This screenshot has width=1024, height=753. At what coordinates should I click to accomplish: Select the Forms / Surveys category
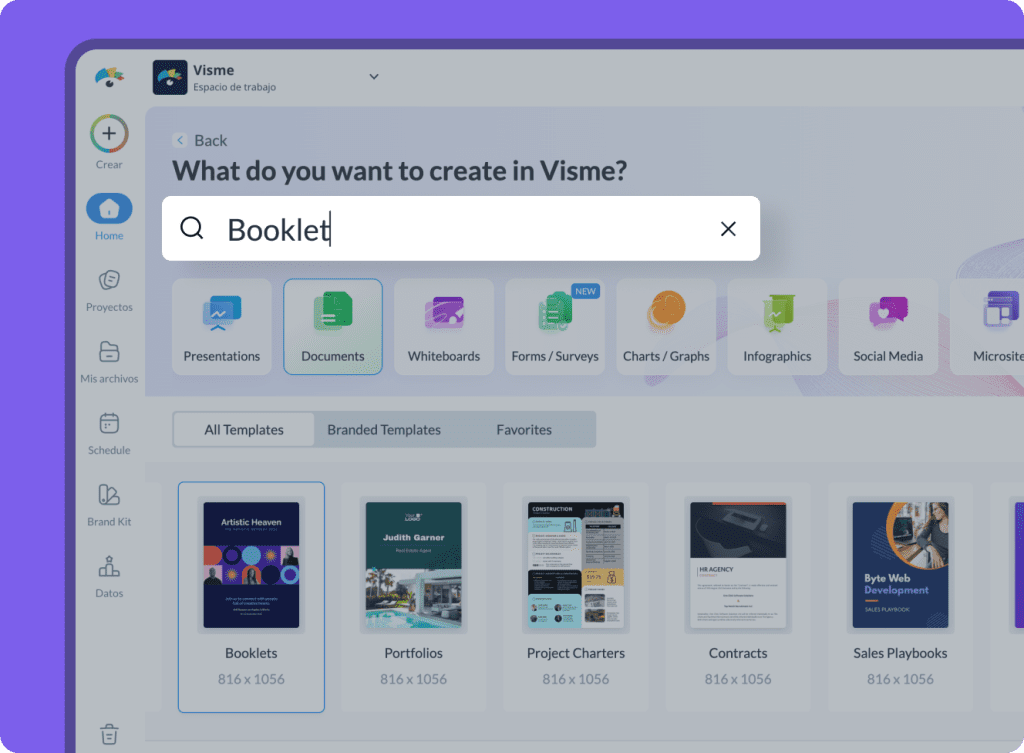[555, 327]
